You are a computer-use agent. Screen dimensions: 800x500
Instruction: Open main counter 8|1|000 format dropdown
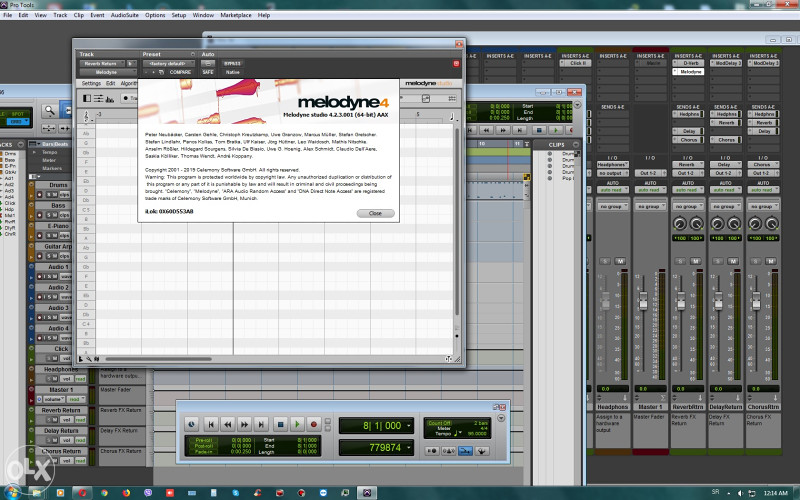pyautogui.click(x=409, y=426)
